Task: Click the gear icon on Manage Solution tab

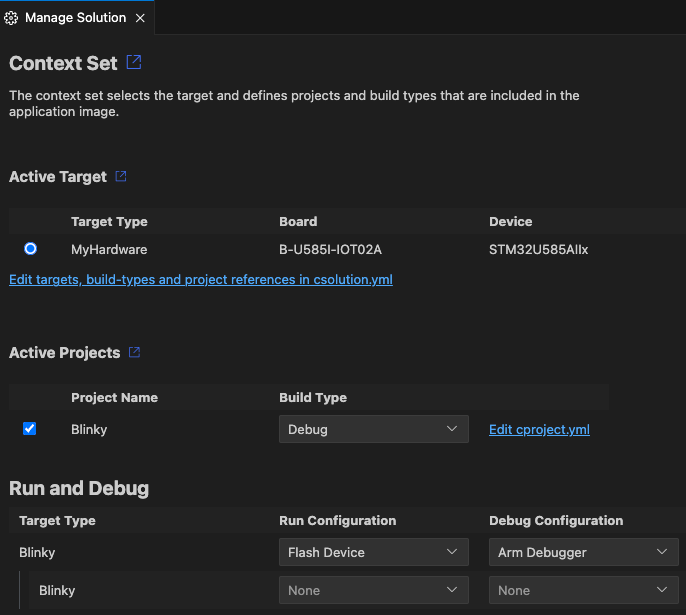Action: click(11, 18)
